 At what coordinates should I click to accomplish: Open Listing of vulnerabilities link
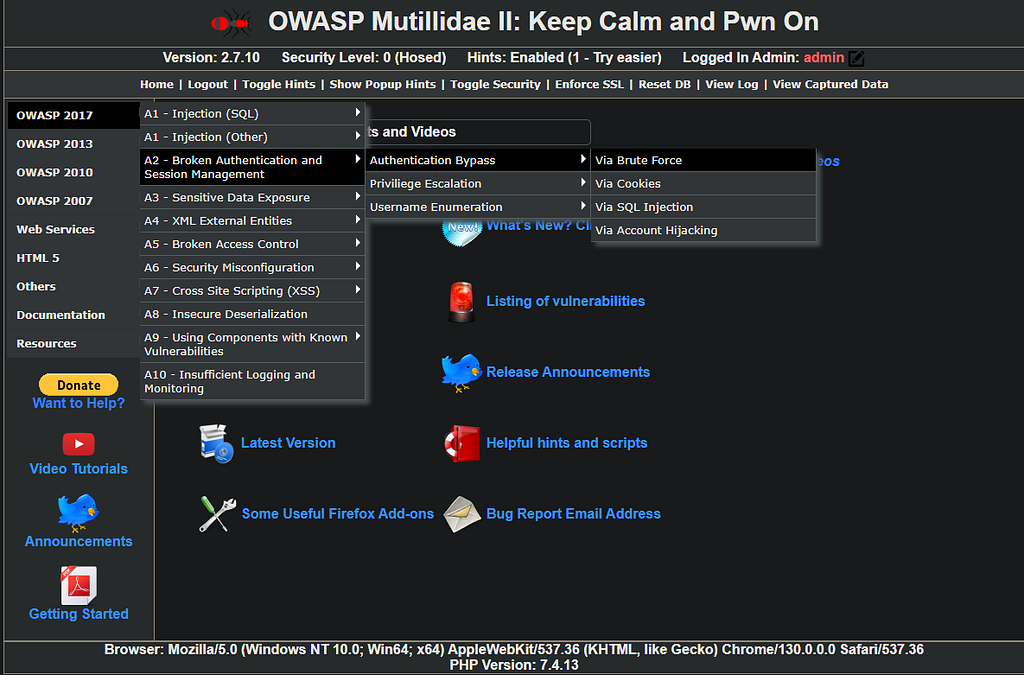pyautogui.click(x=566, y=301)
